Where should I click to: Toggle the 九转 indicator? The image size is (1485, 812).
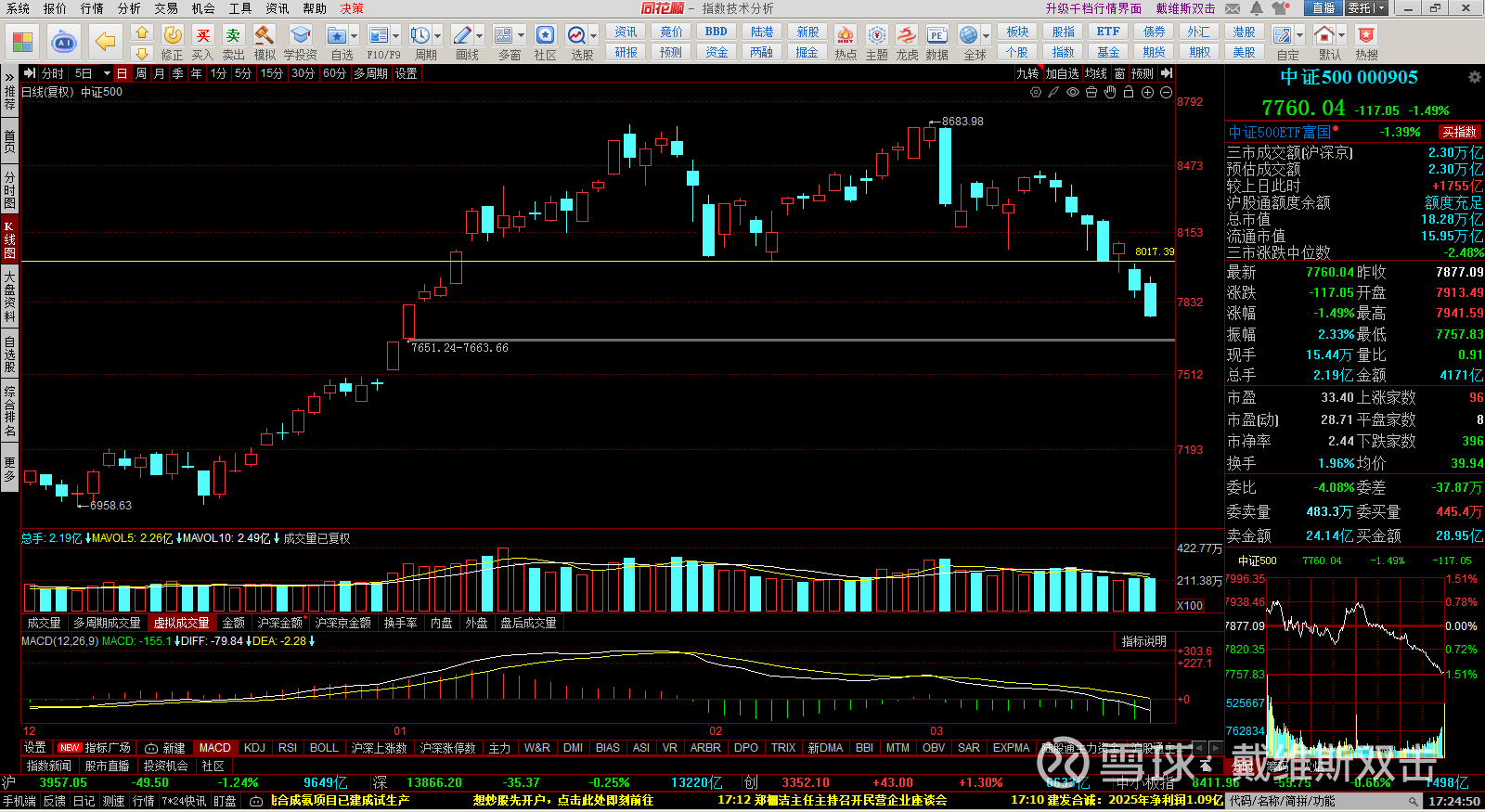click(1027, 73)
